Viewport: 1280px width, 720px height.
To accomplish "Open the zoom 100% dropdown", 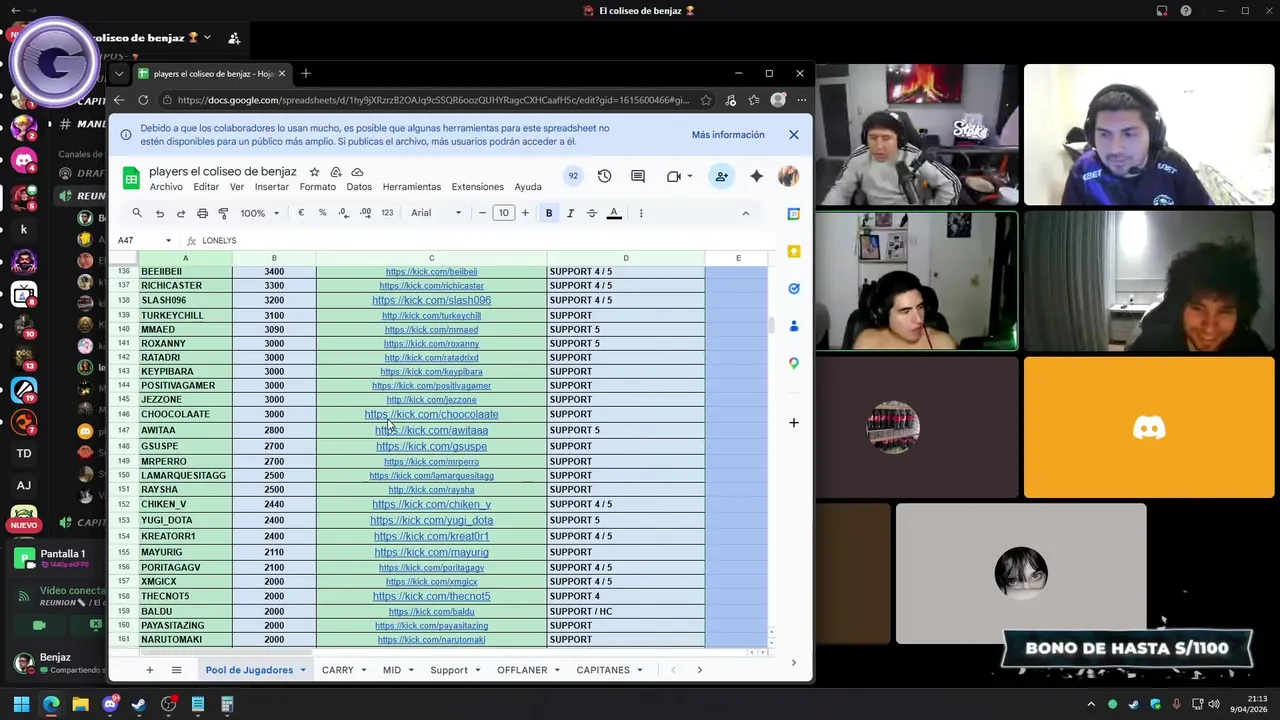I will click(x=260, y=213).
